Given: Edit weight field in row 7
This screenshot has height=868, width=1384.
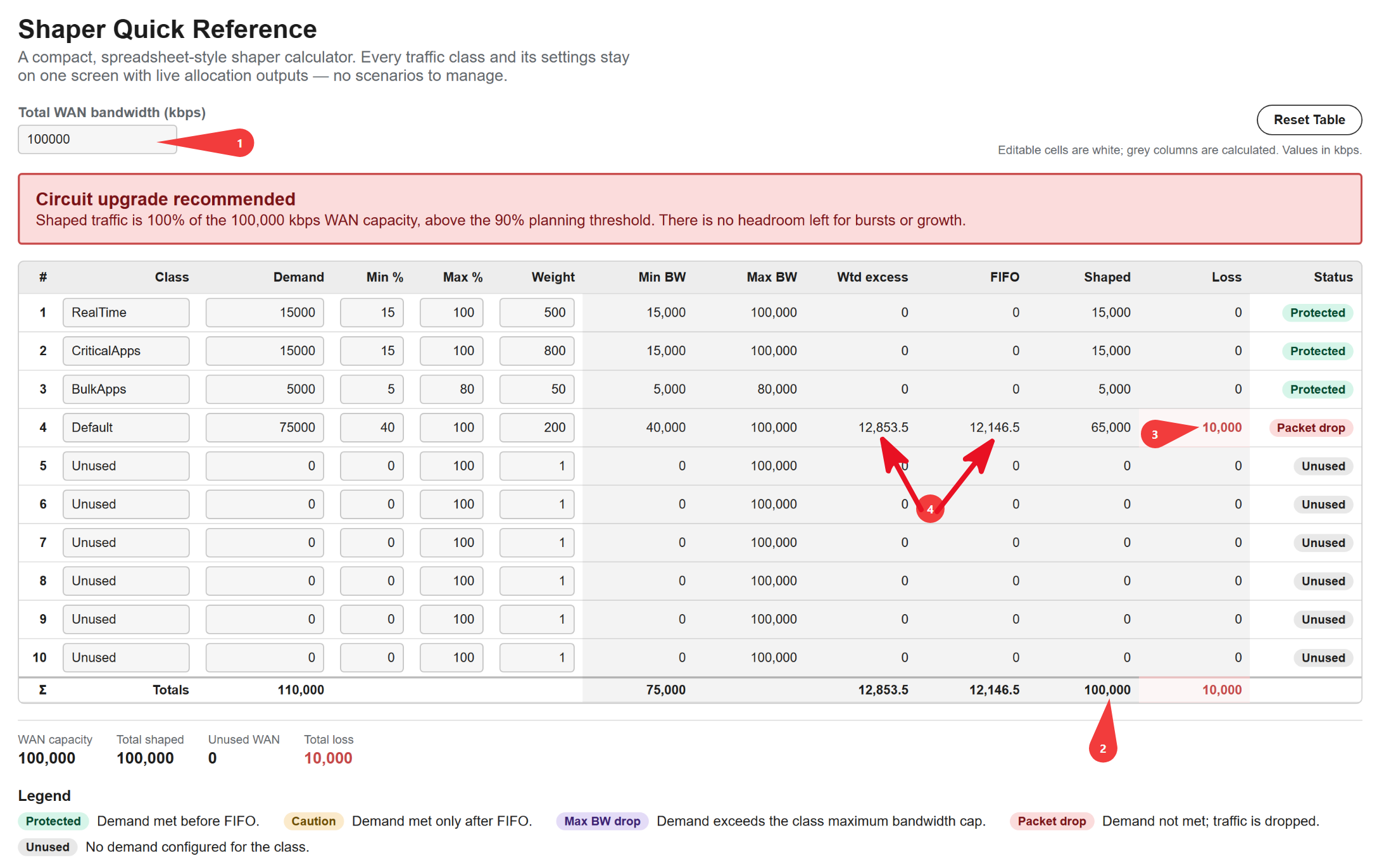Looking at the screenshot, I should pos(537,543).
